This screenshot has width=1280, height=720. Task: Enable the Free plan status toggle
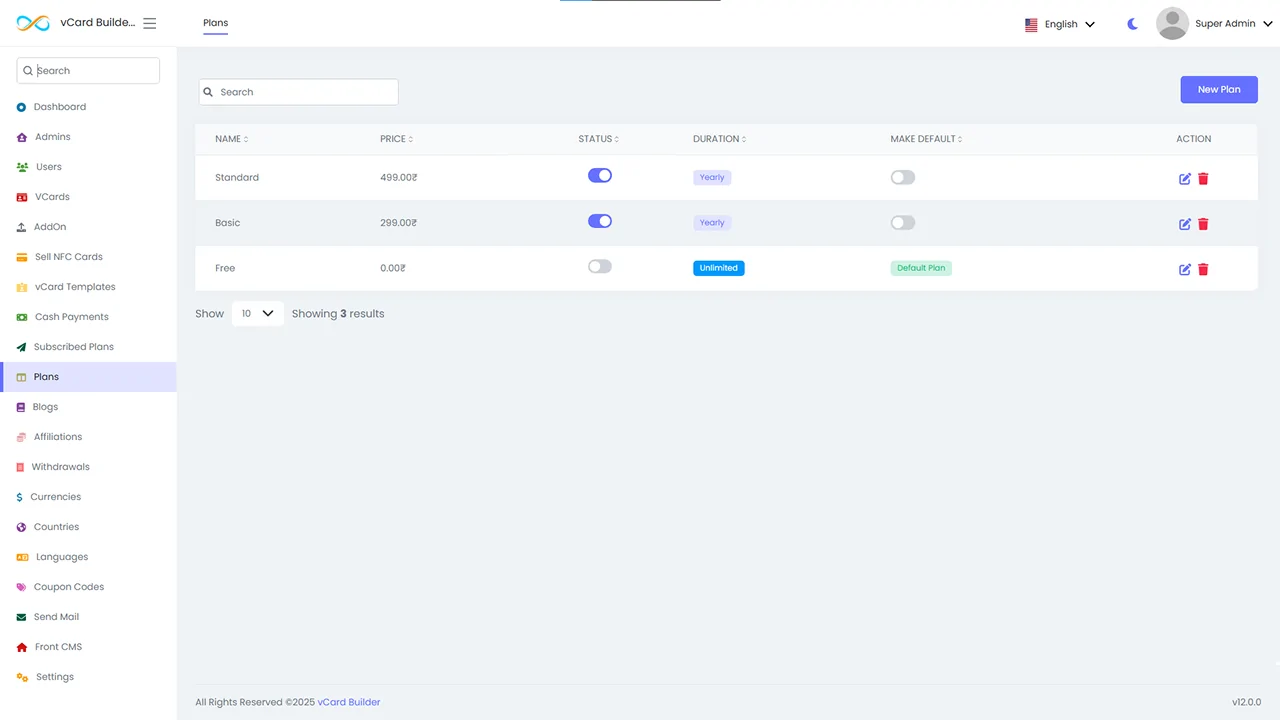tap(600, 266)
